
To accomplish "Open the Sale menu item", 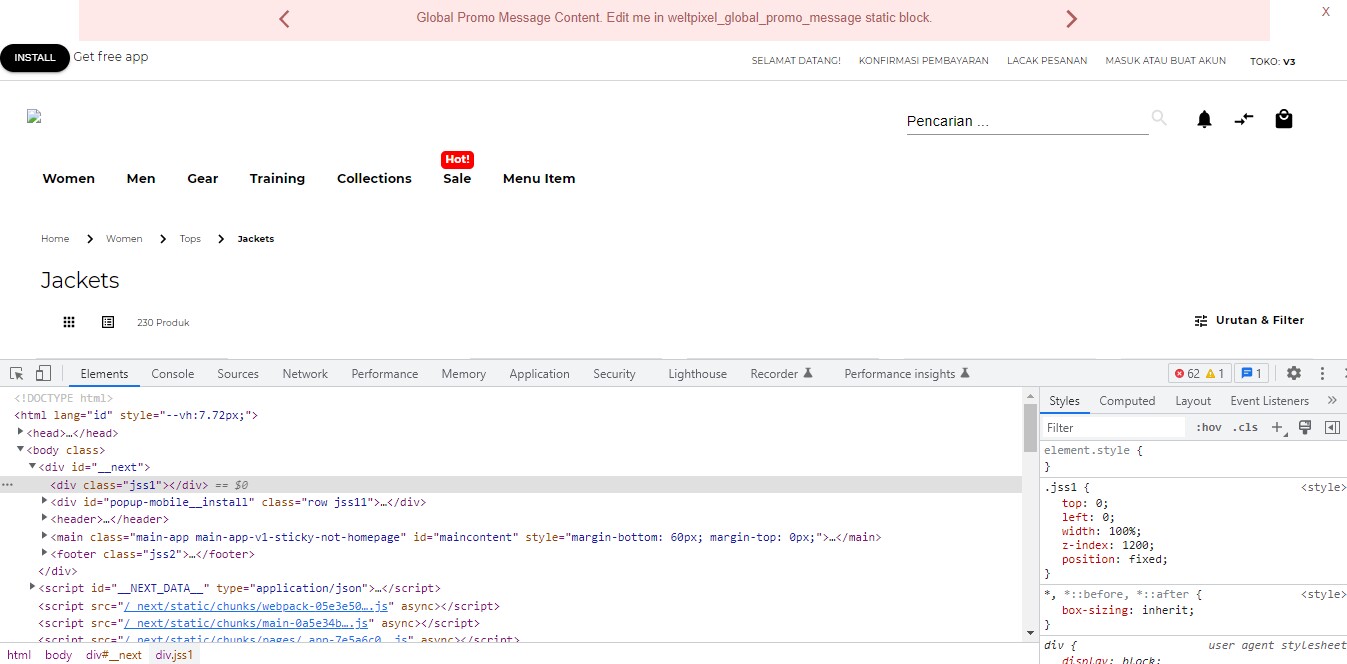I will click(x=457, y=178).
